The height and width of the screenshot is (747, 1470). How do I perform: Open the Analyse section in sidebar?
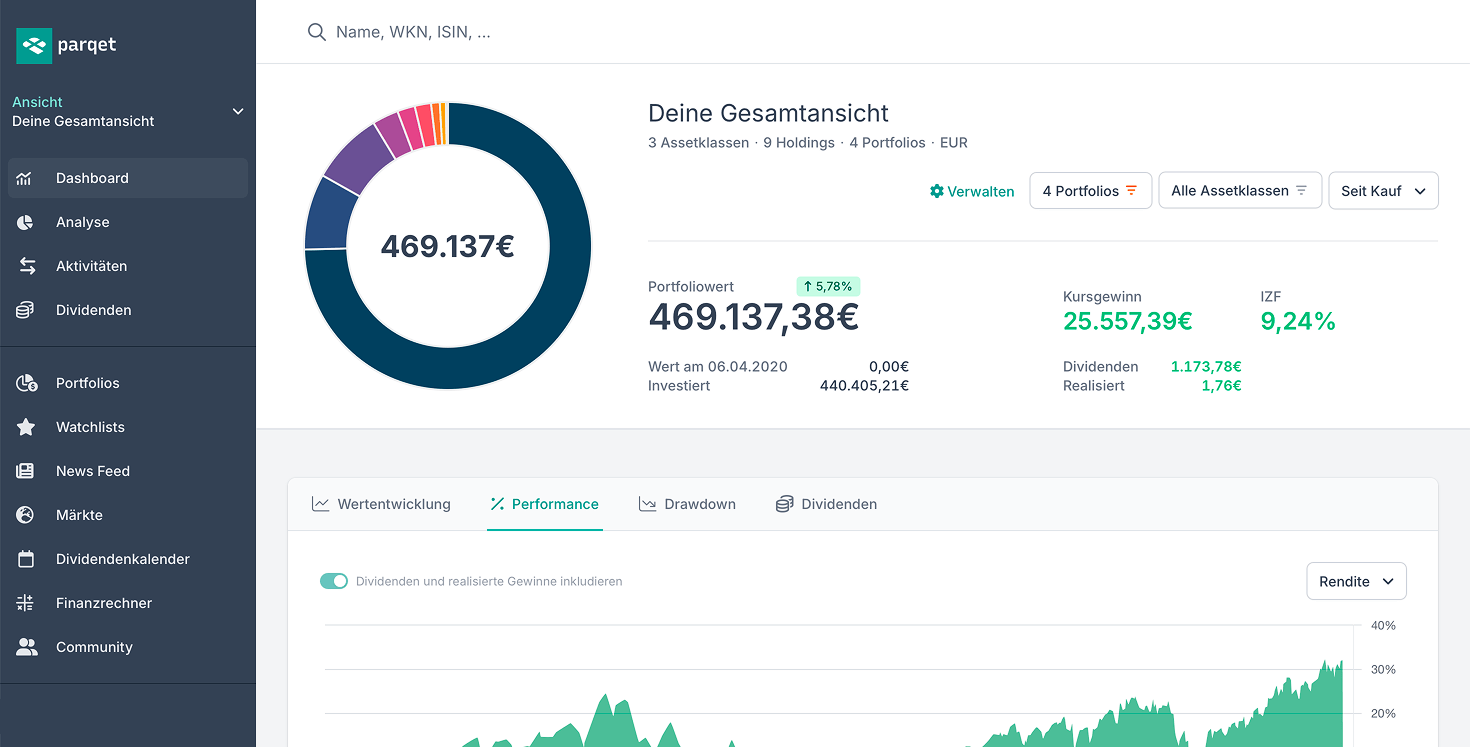[84, 222]
